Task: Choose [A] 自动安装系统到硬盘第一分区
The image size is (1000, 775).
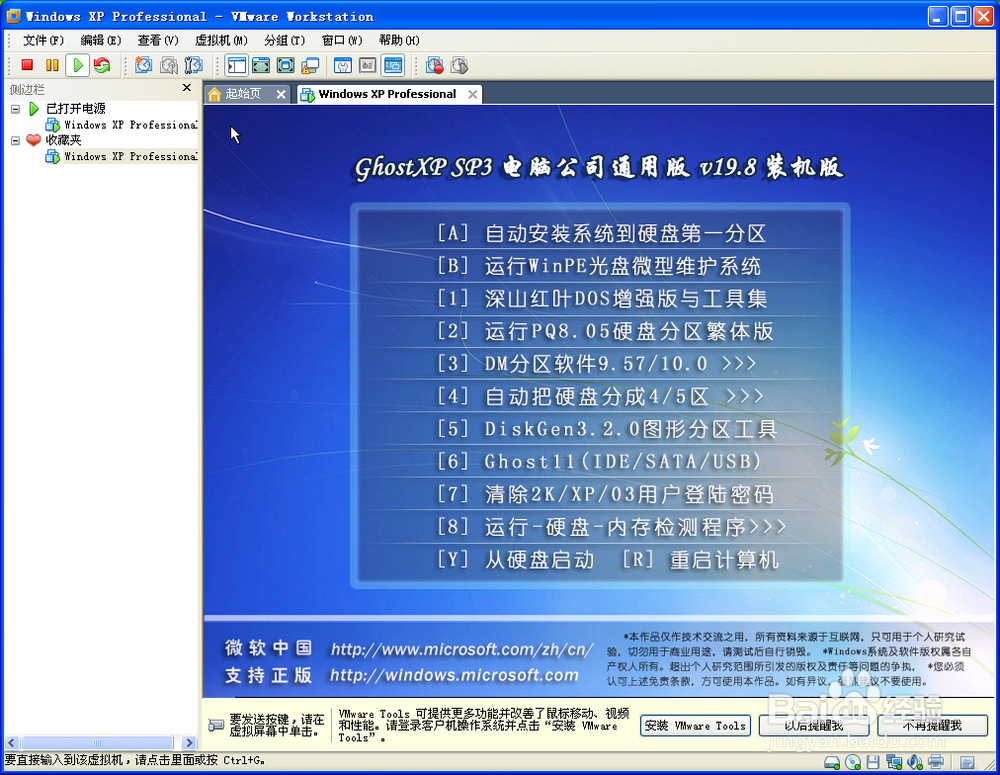Action: click(601, 233)
